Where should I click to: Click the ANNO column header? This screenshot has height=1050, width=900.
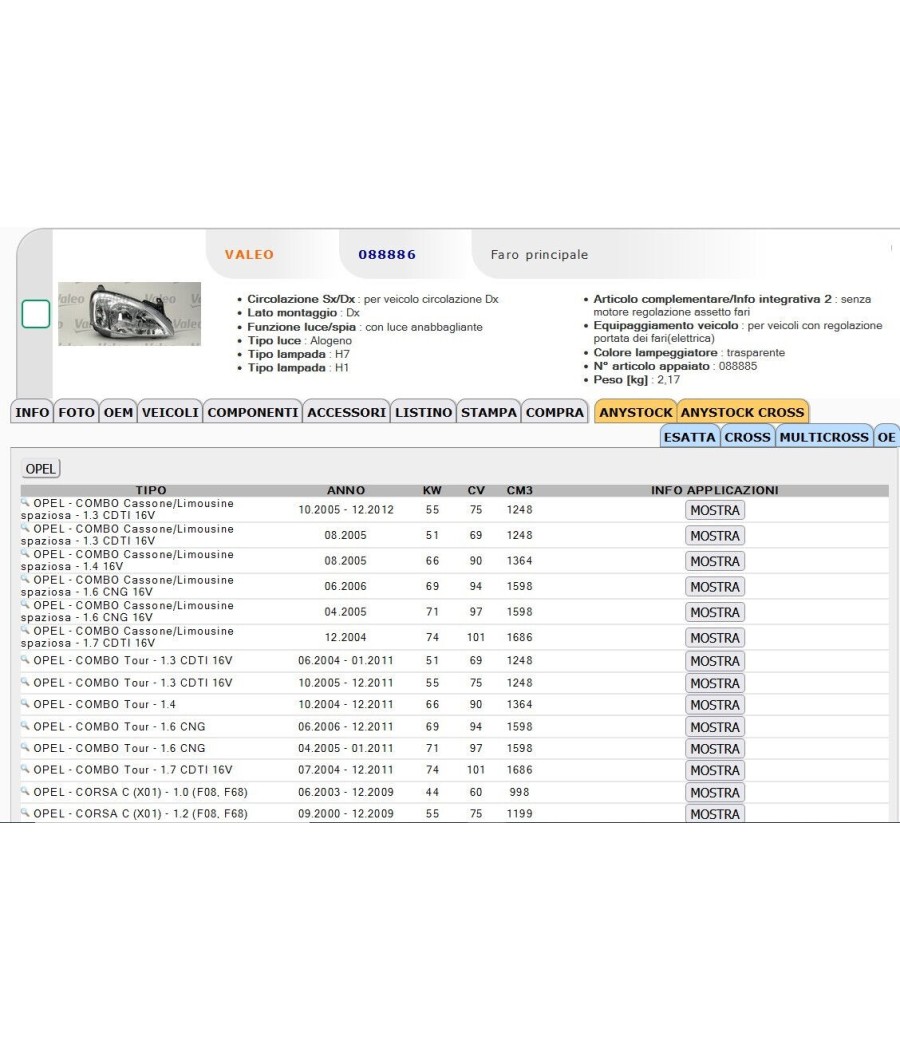(346, 490)
